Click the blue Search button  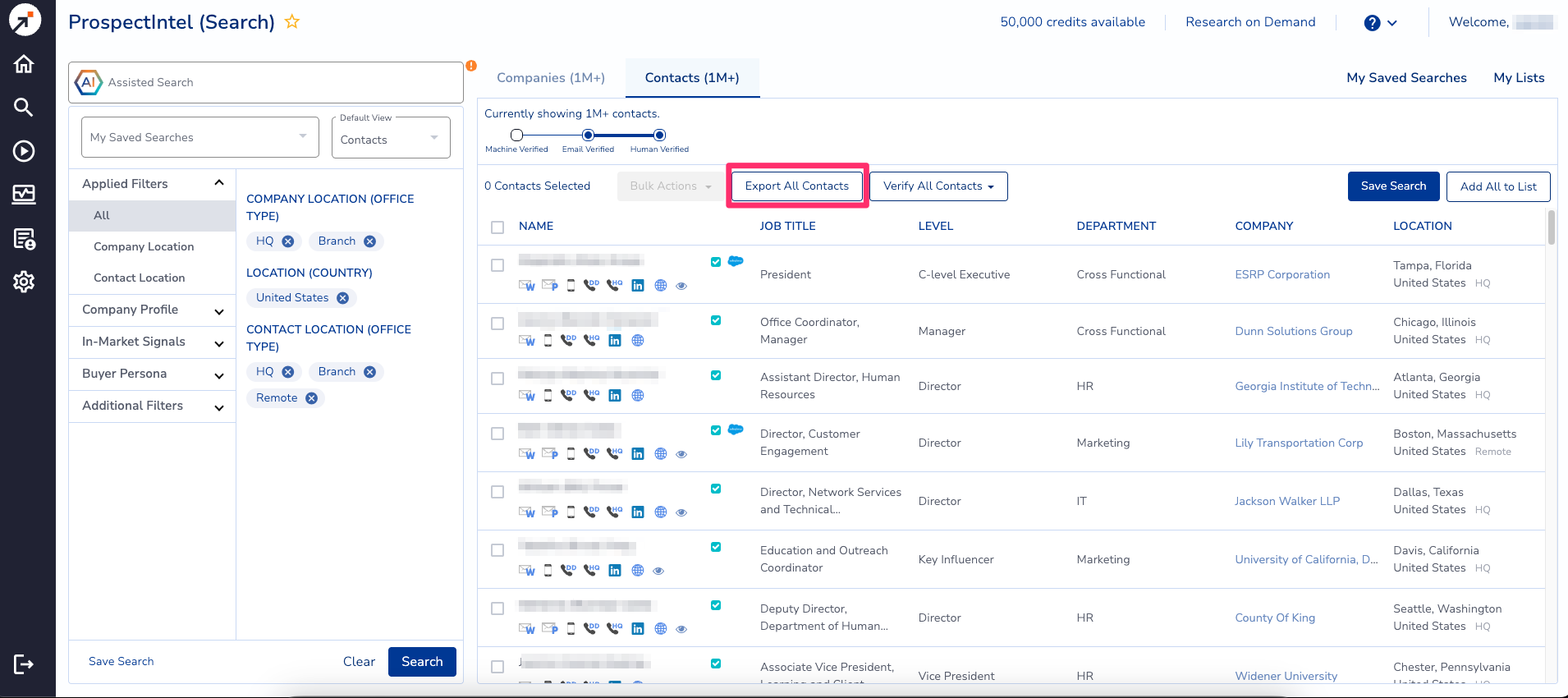422,662
